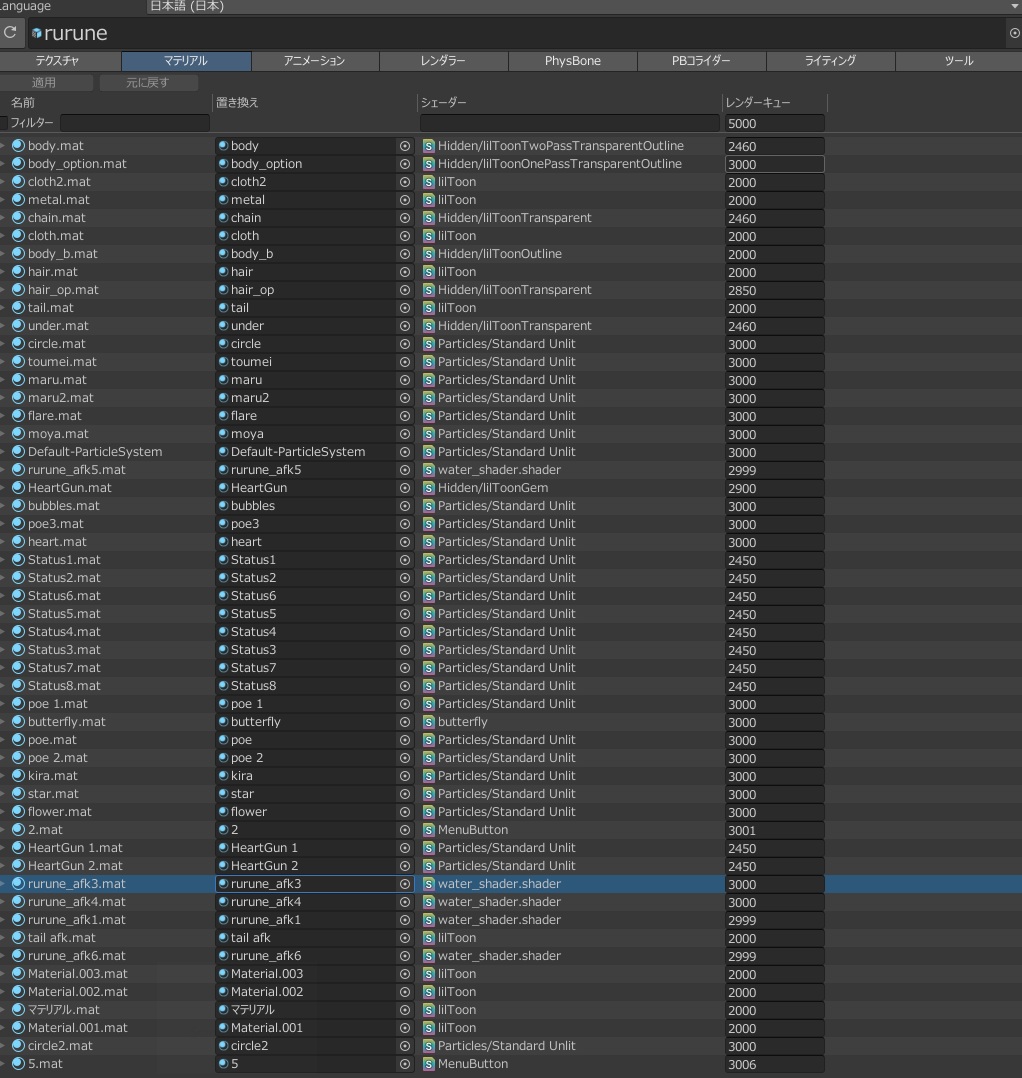Expand the body.mat row
The image size is (1022, 1078).
[3, 146]
